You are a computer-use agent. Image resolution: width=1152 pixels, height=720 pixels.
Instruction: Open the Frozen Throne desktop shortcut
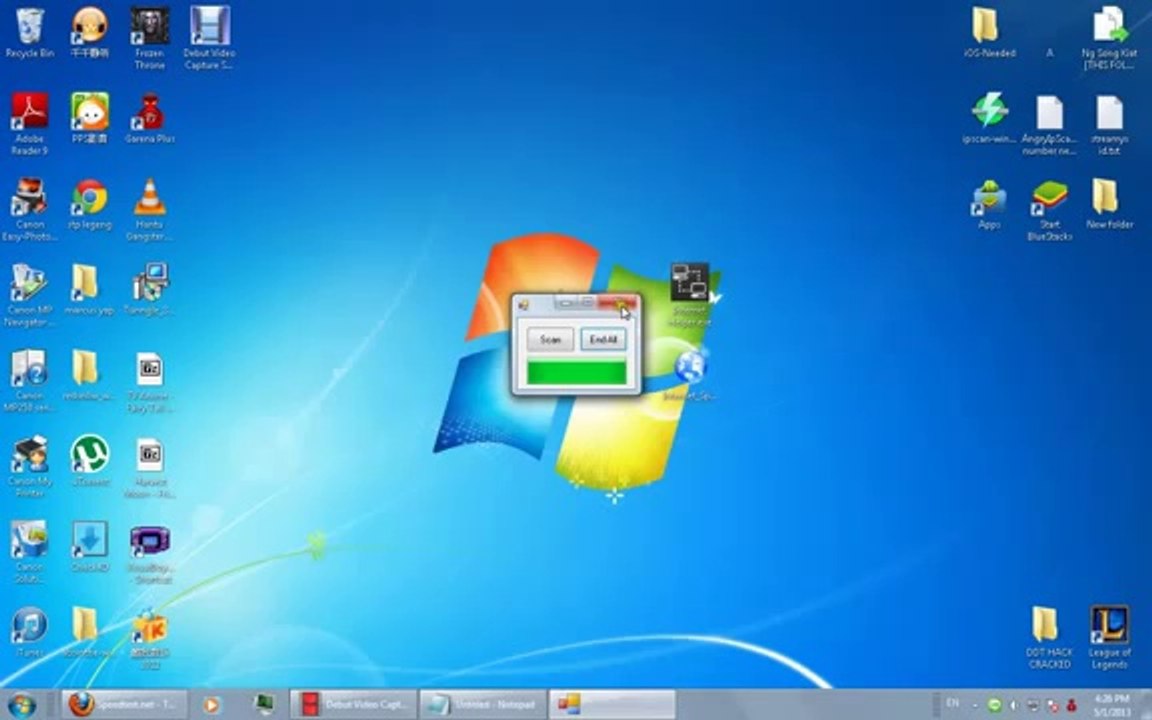pos(150,37)
